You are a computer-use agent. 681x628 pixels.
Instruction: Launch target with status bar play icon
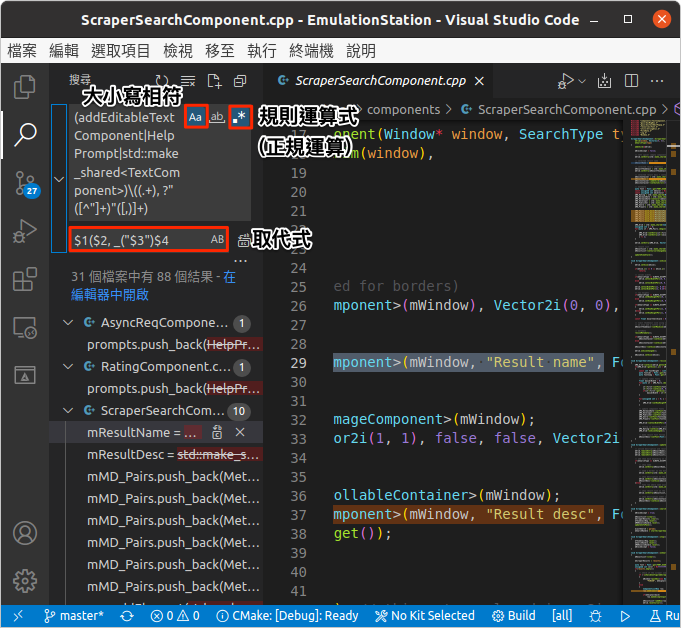click(x=625, y=616)
